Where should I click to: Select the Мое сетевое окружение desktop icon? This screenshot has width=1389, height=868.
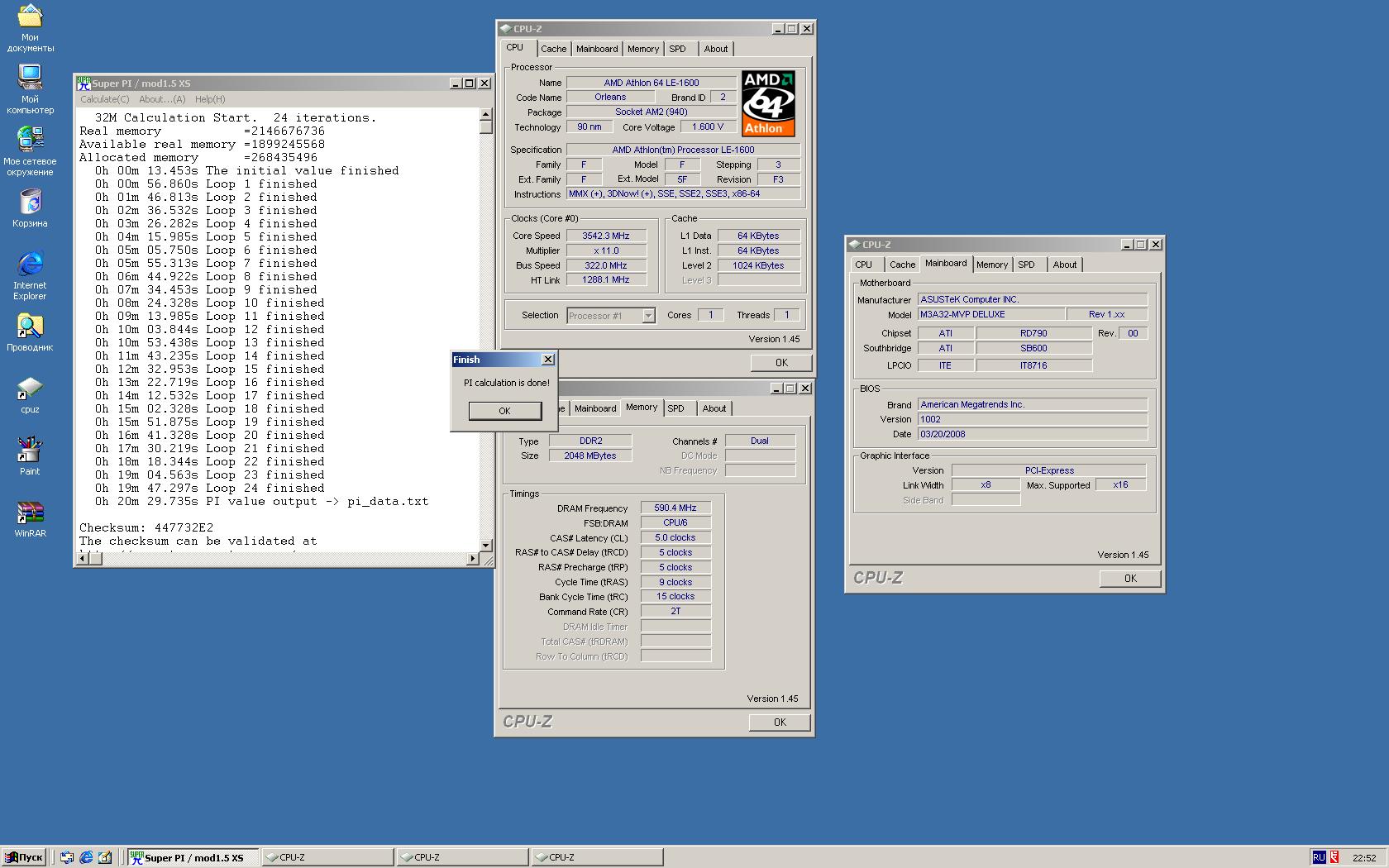(30, 151)
